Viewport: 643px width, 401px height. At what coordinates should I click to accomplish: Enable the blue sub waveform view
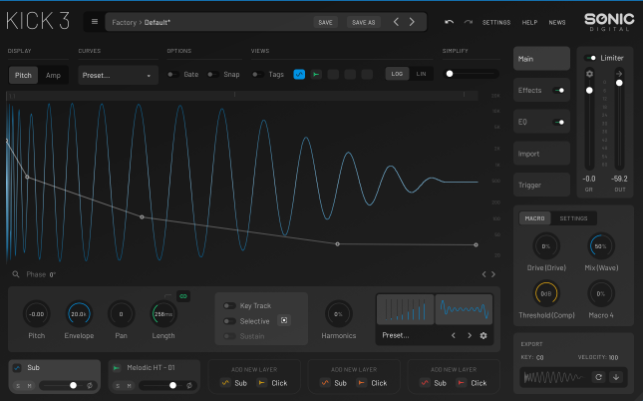299,74
